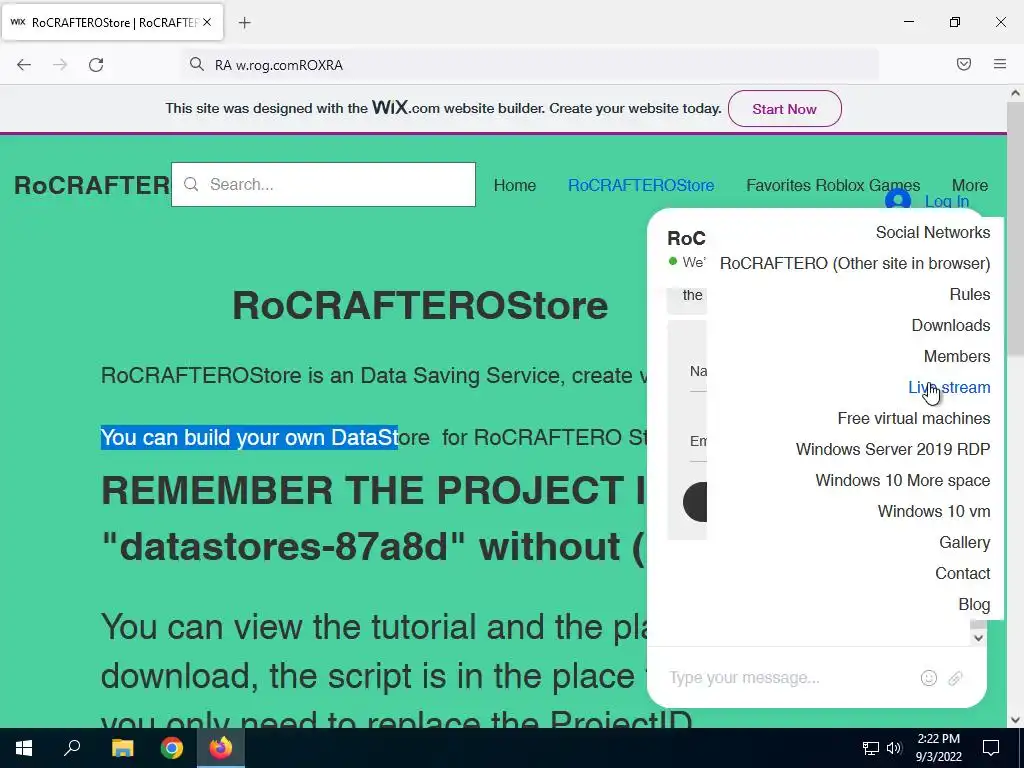Click the RoCRAFTER site title logo

[92, 185]
